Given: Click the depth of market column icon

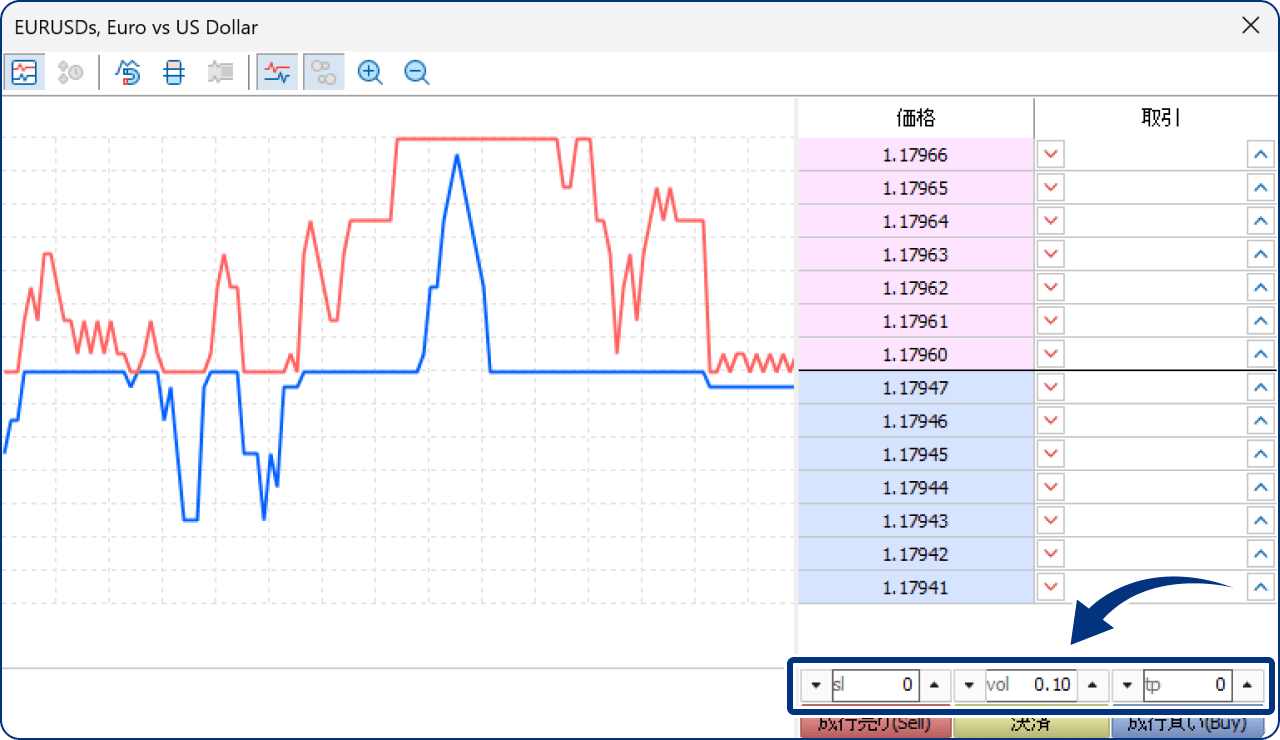Looking at the screenshot, I should (x=174, y=72).
